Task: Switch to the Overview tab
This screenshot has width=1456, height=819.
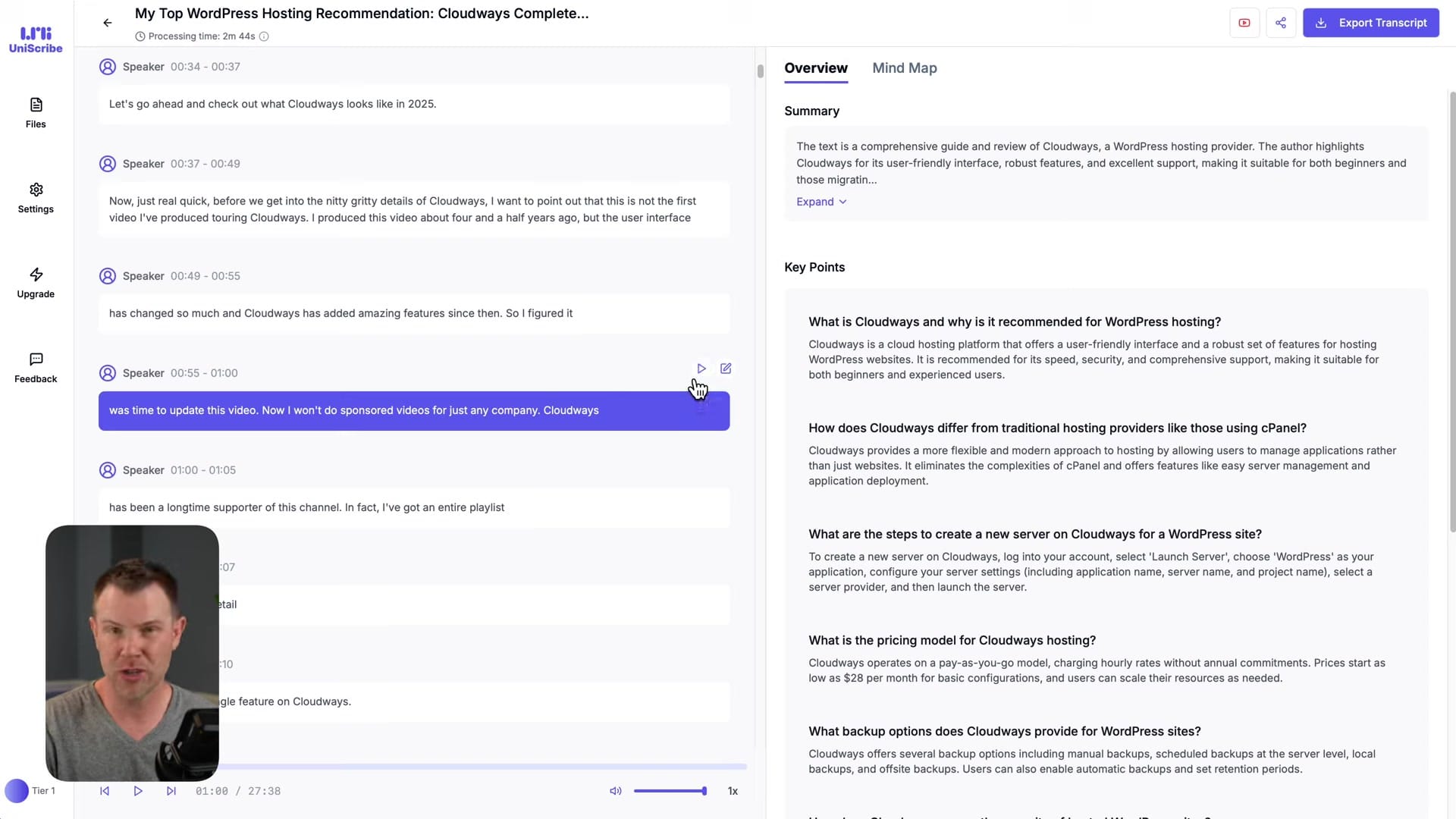Action: click(x=816, y=68)
